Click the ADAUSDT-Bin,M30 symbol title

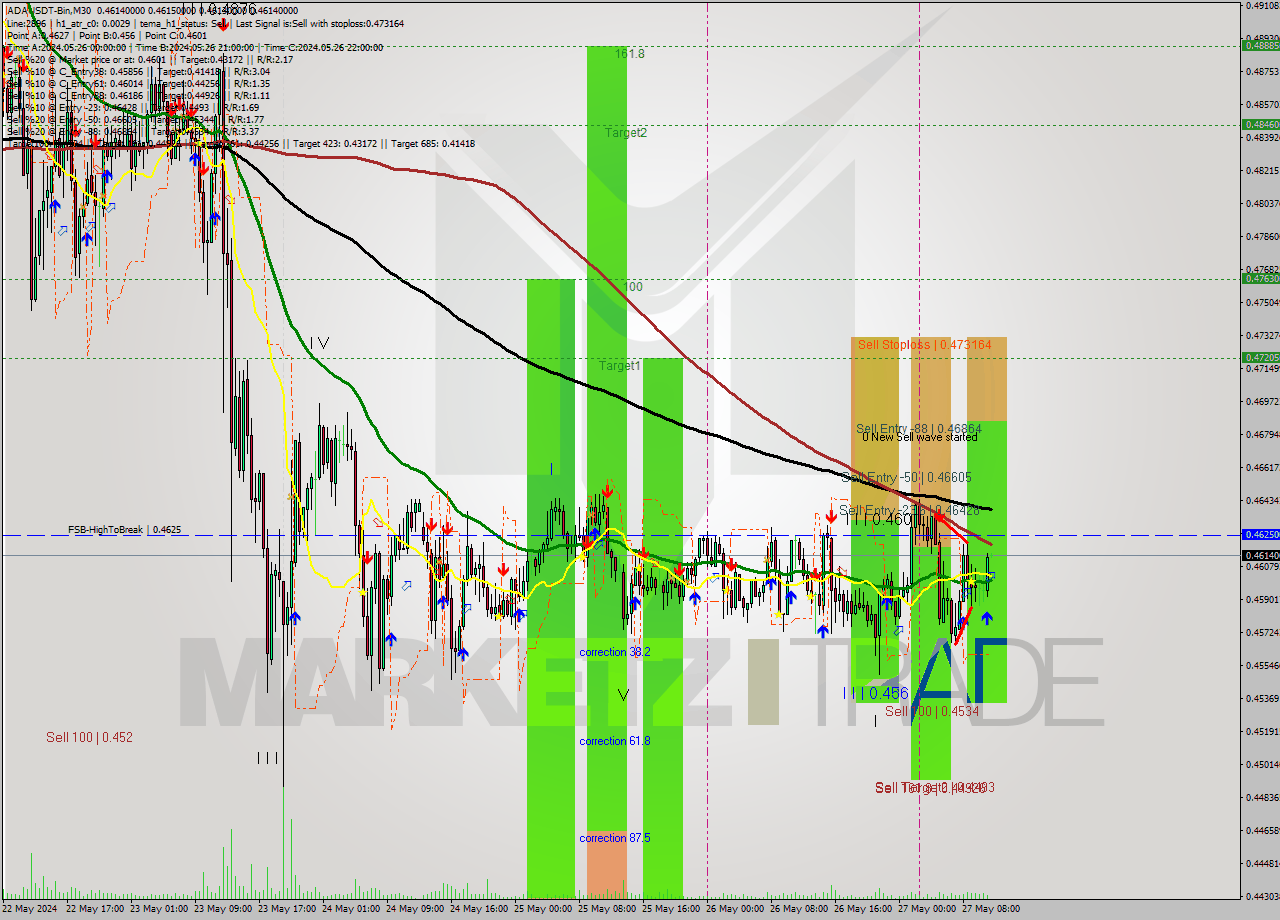coord(50,10)
